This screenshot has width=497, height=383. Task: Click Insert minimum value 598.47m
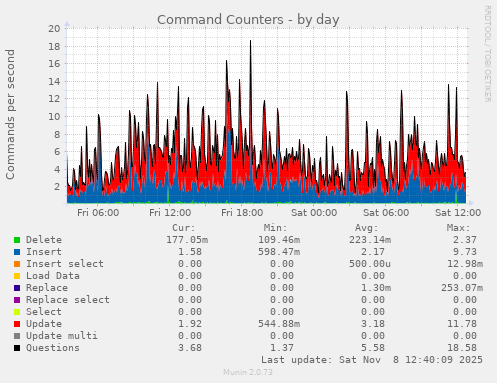click(x=279, y=252)
